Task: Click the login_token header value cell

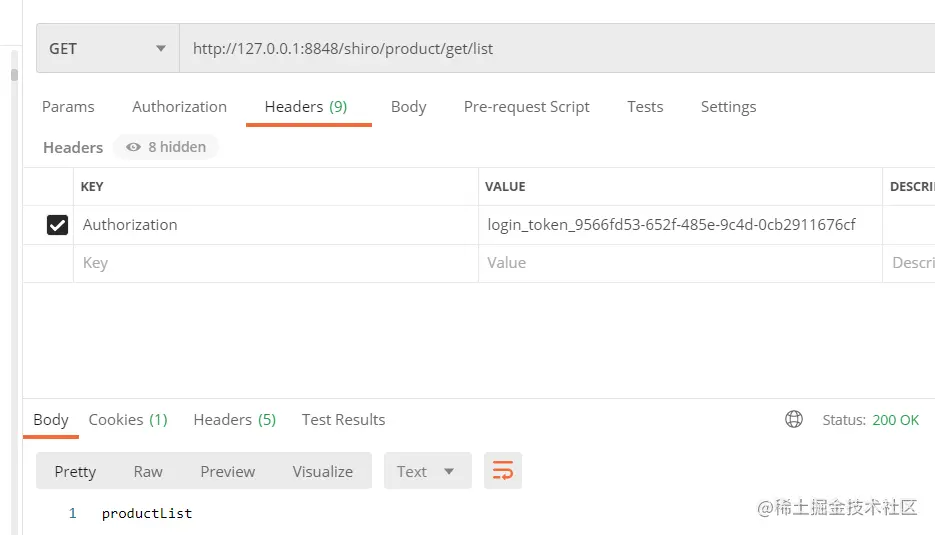Action: pyautogui.click(x=680, y=225)
